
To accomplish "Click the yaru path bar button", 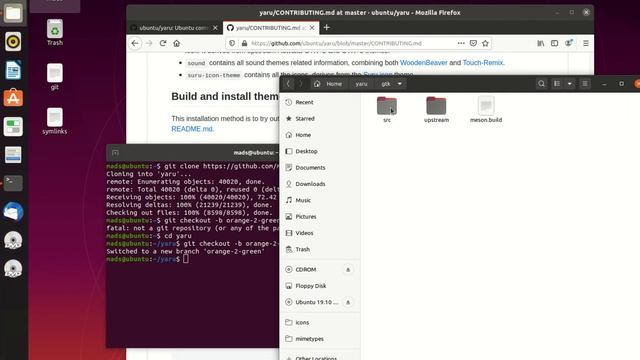I will pos(361,84).
